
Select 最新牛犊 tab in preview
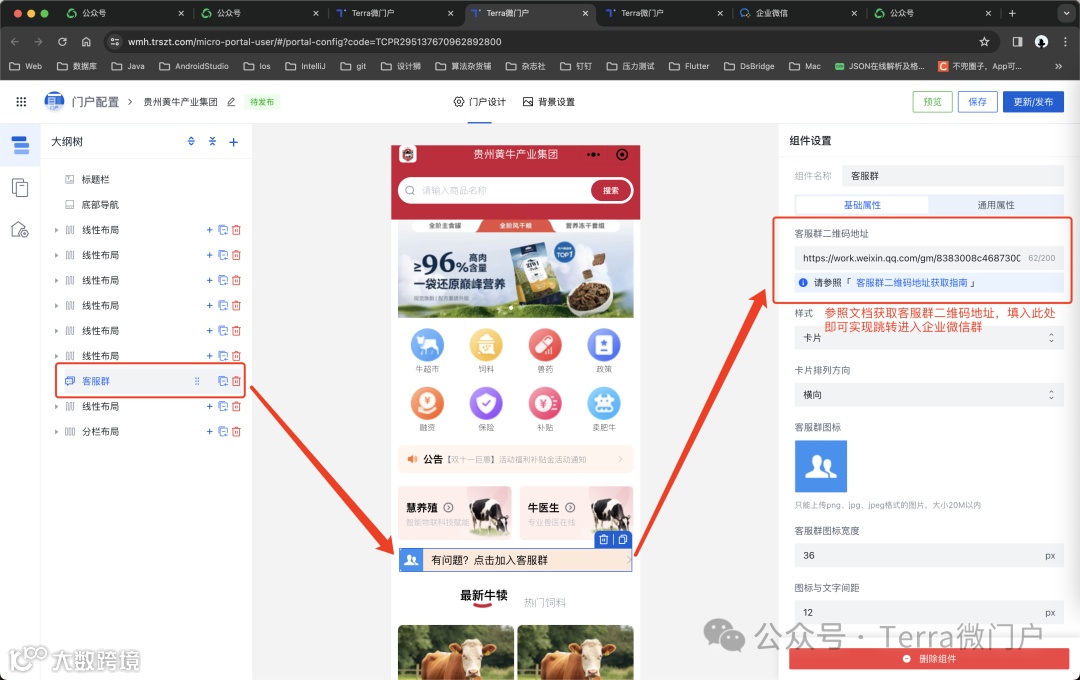coord(484,595)
